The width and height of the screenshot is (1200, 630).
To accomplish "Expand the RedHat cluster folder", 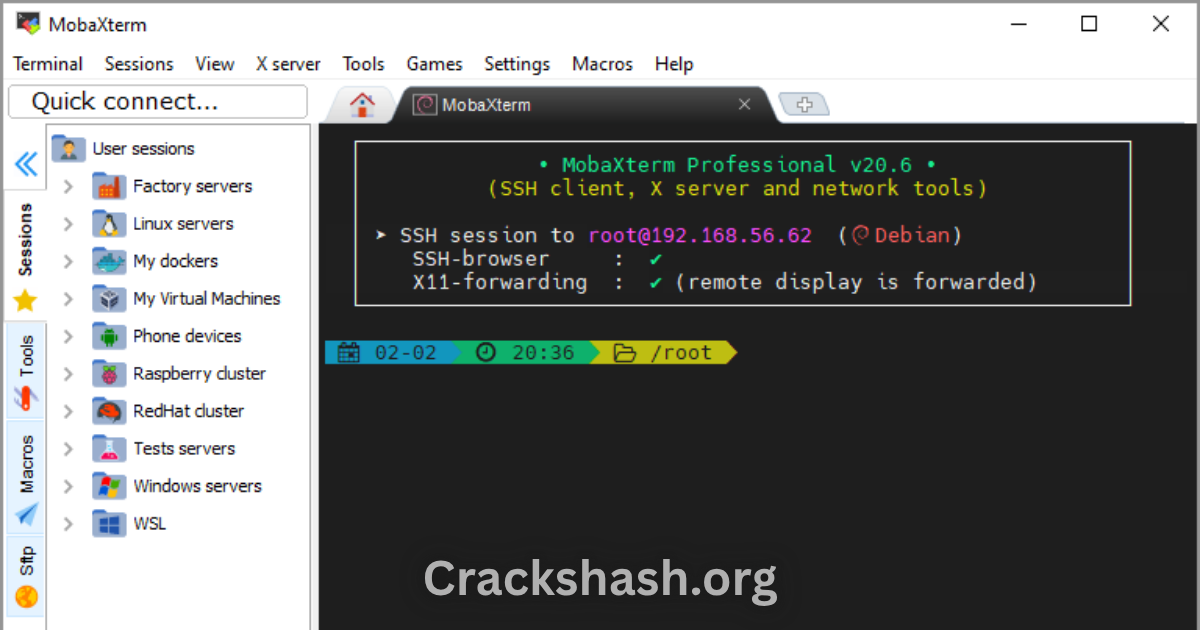I will [x=68, y=412].
